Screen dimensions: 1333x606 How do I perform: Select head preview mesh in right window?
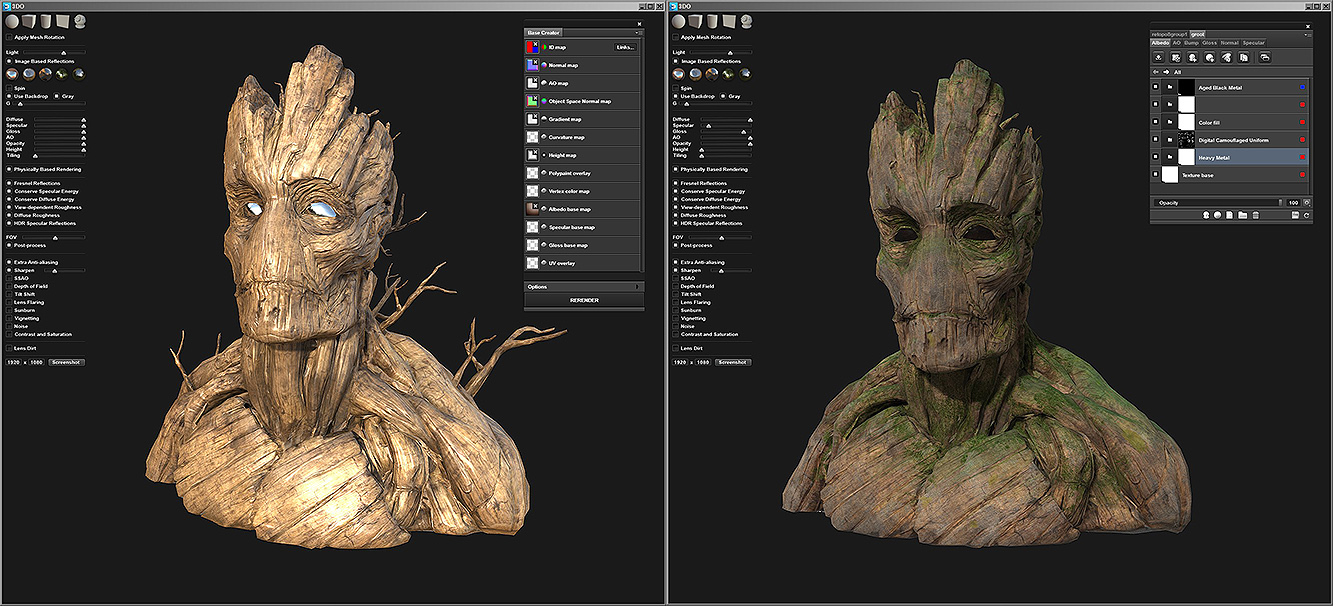[746, 21]
